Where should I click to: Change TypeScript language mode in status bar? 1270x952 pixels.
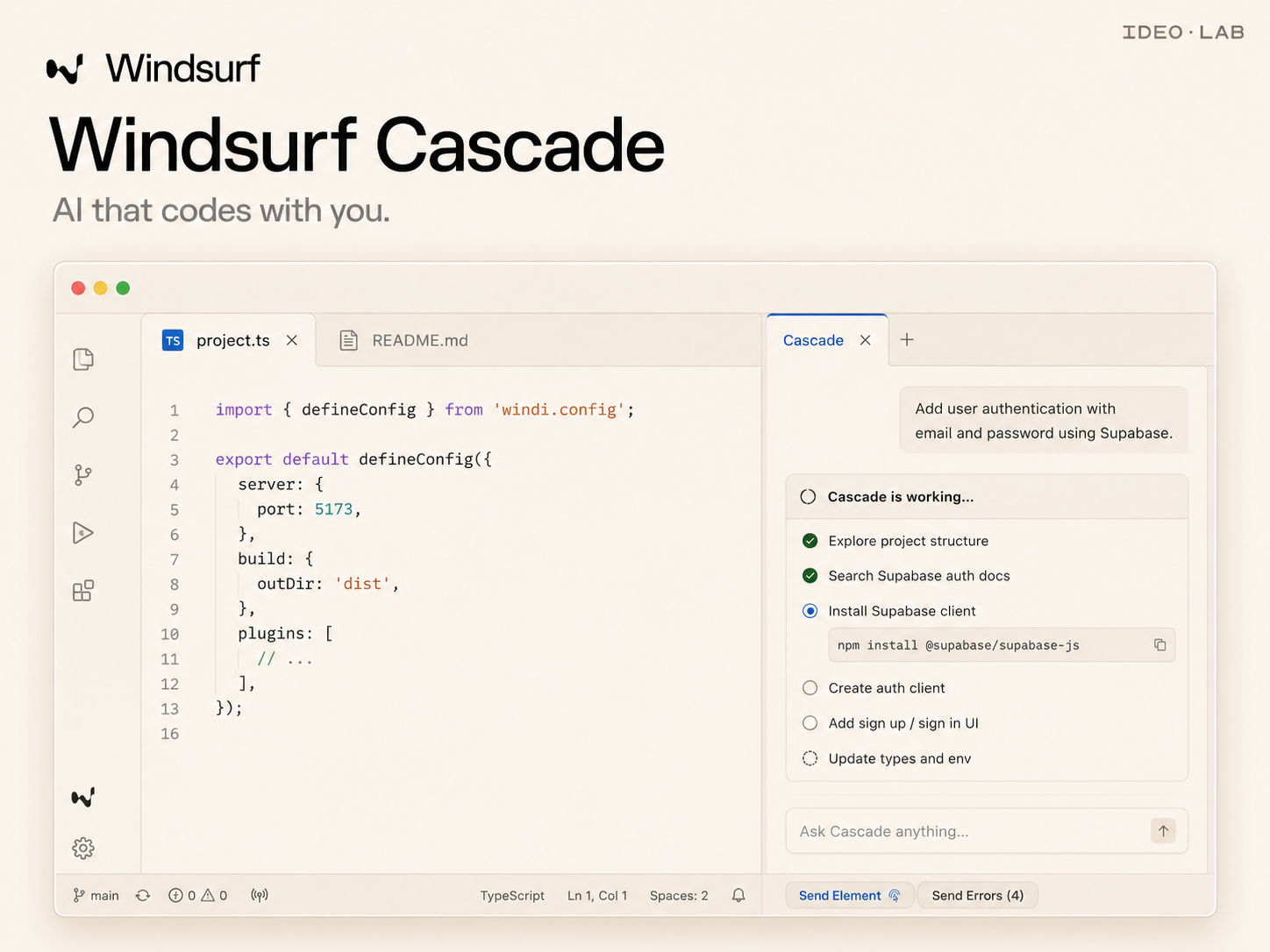(512, 895)
